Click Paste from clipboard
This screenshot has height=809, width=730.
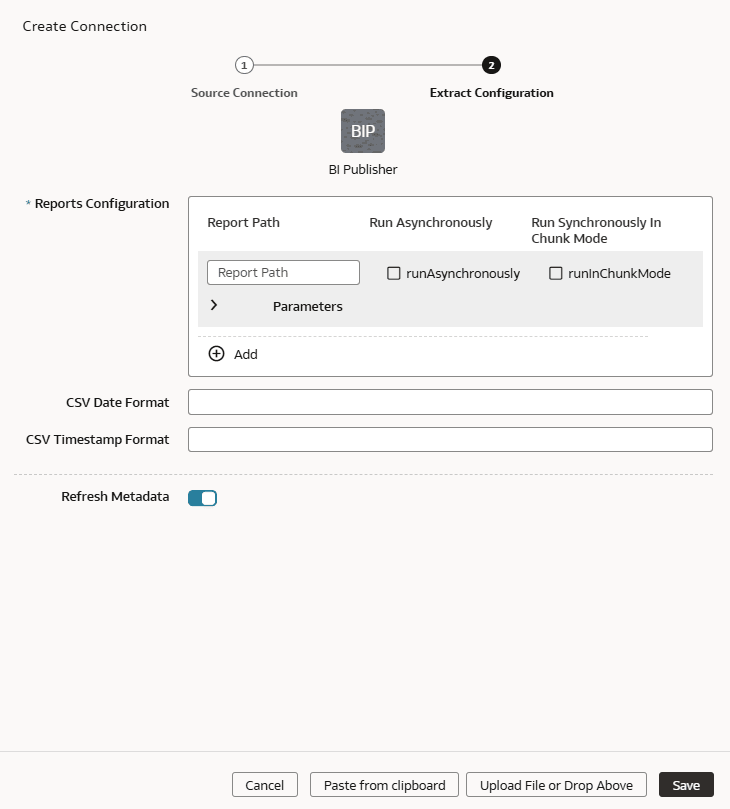point(383,784)
